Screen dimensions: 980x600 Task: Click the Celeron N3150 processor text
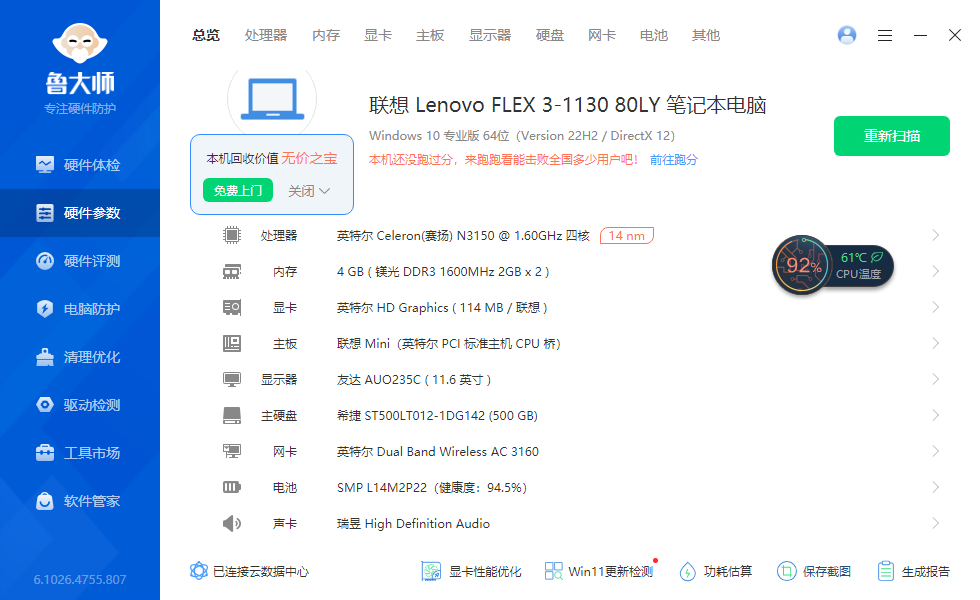463,236
